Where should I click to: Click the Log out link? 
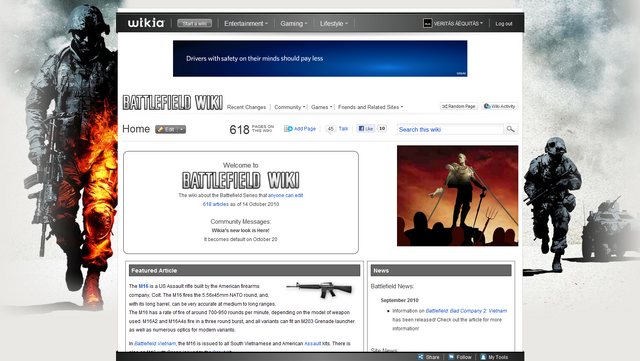[x=504, y=24]
